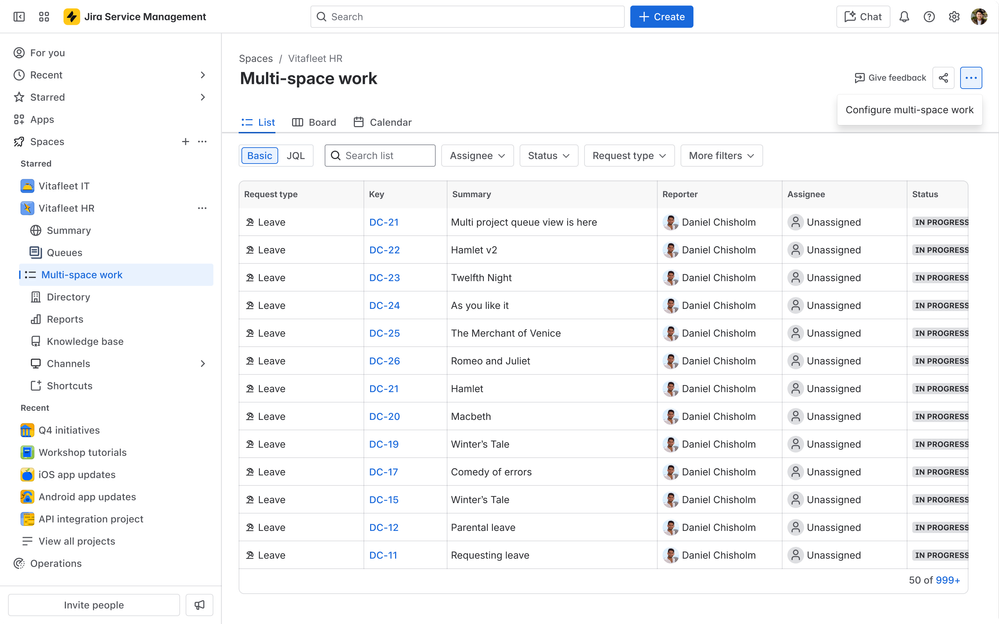Image resolution: width=999 pixels, height=624 pixels.
Task: Open the Status filter dropdown
Action: click(549, 156)
